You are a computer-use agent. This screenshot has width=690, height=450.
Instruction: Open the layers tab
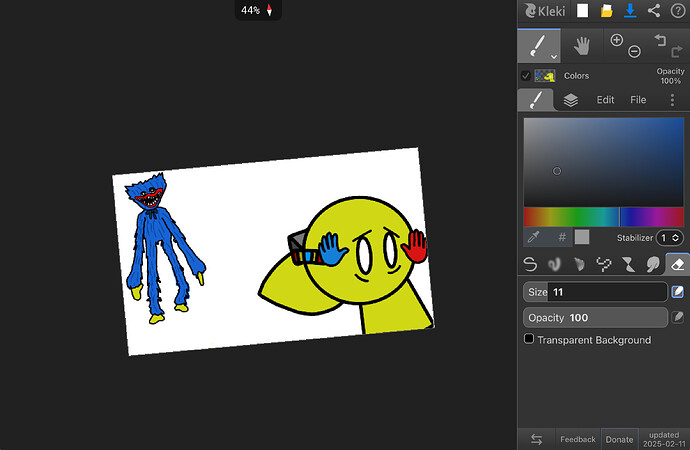(571, 100)
